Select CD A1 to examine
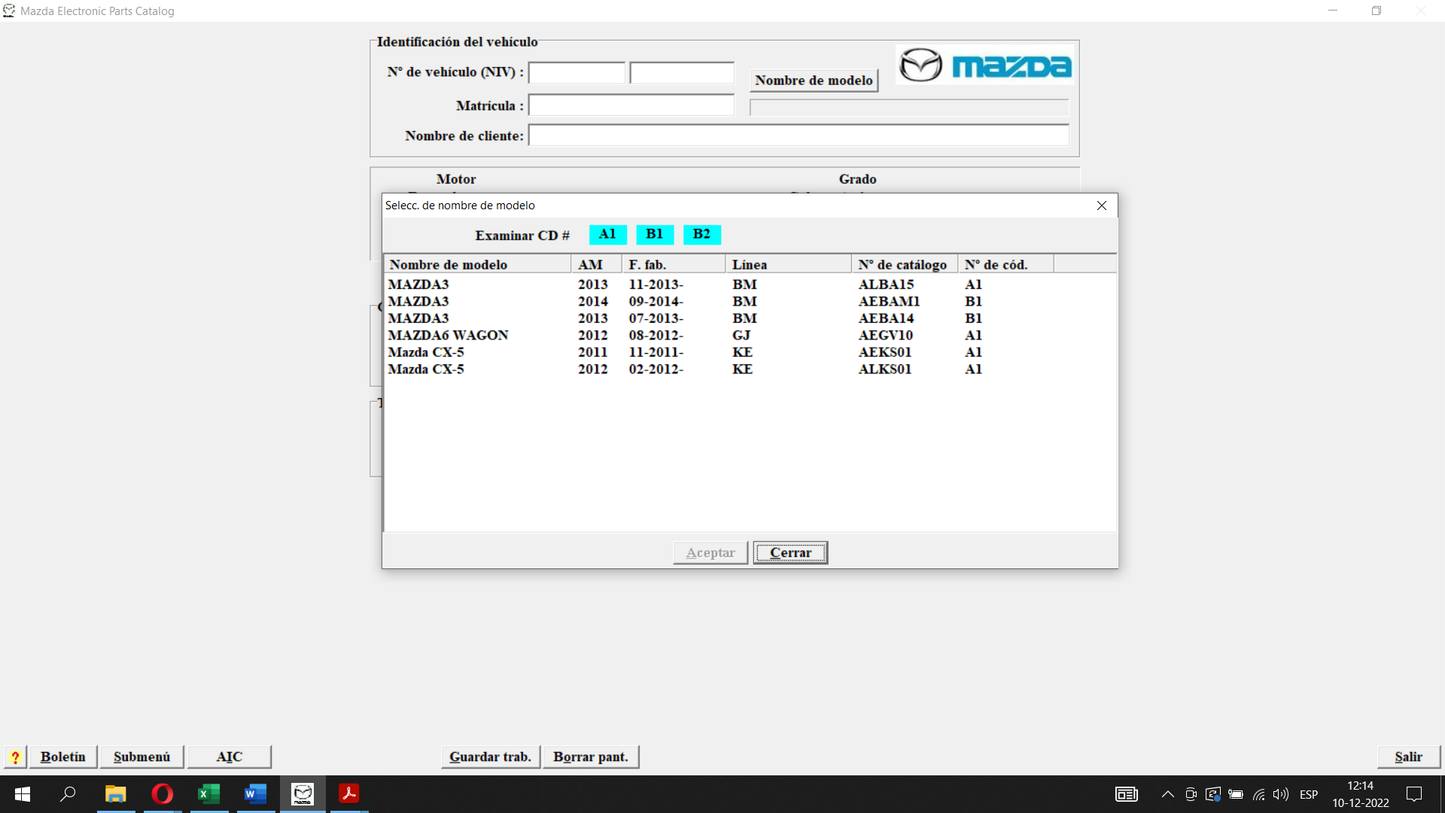Screen dimensions: 1445x813 click(x=608, y=234)
